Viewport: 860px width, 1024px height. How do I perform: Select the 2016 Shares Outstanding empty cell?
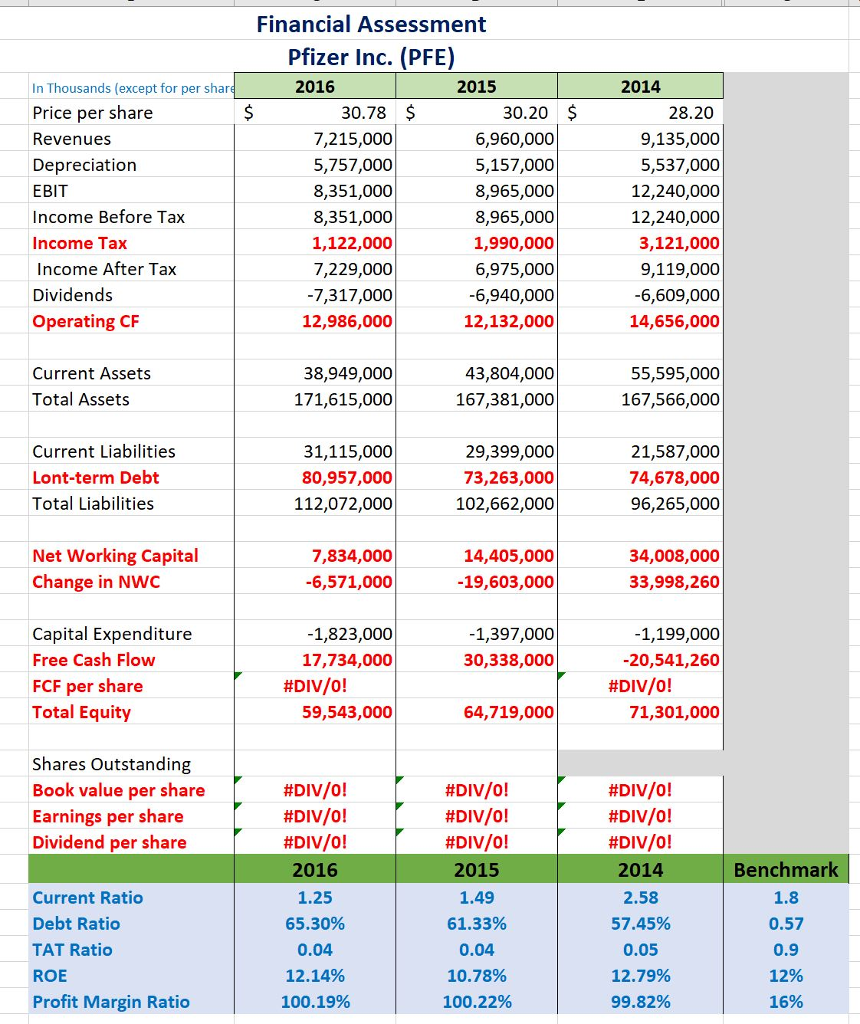point(315,764)
